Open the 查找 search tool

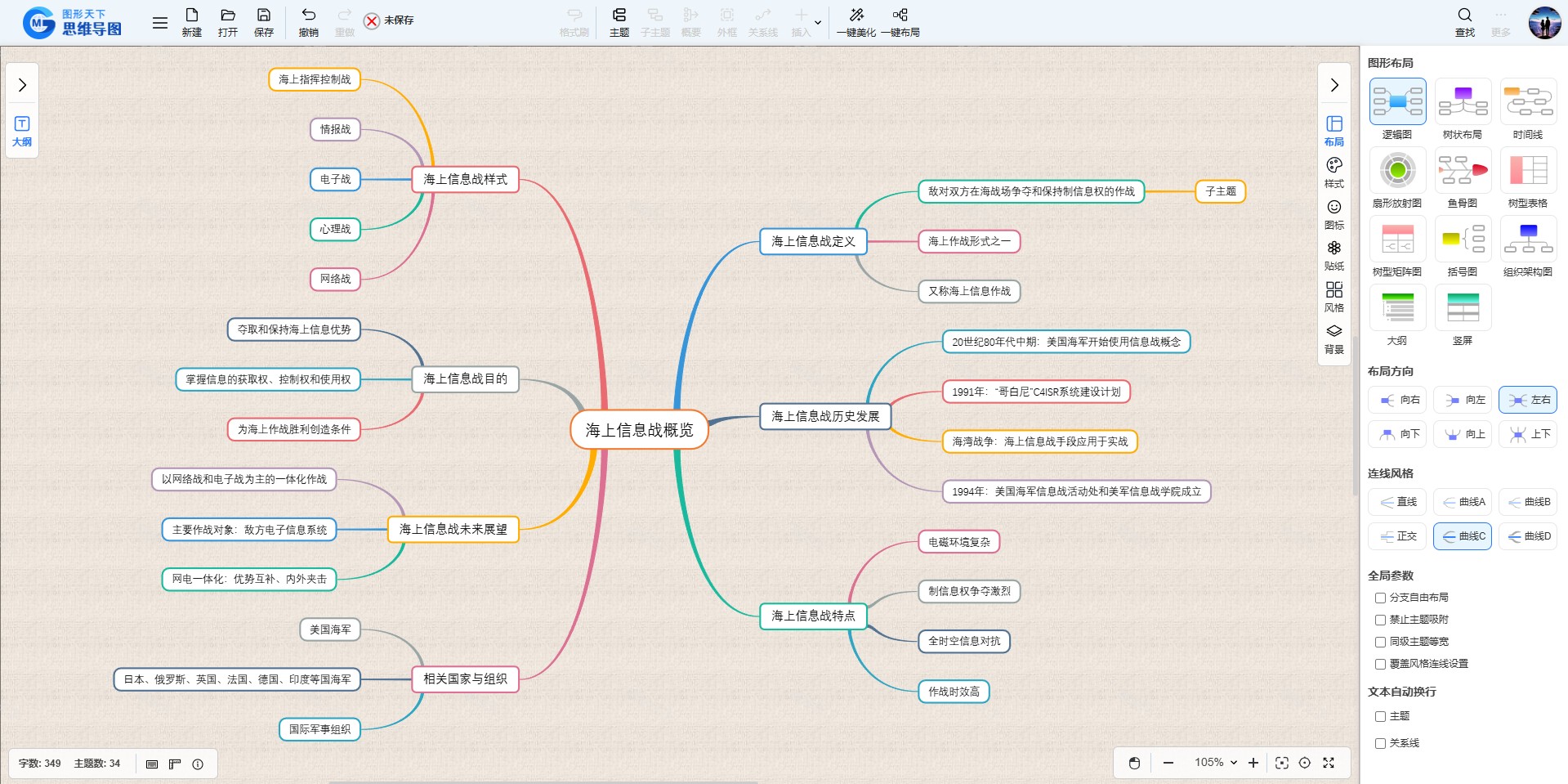pyautogui.click(x=1464, y=16)
